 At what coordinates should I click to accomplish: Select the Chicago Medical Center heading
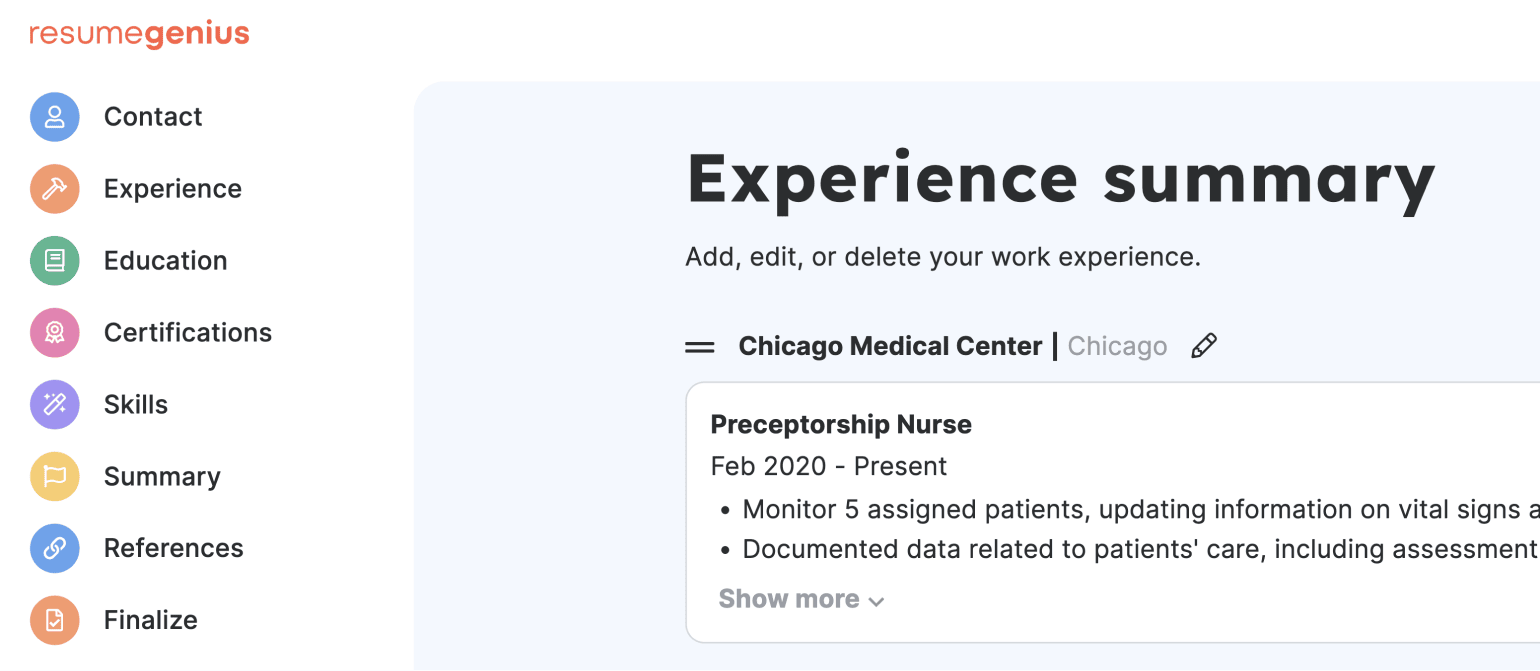(890, 345)
